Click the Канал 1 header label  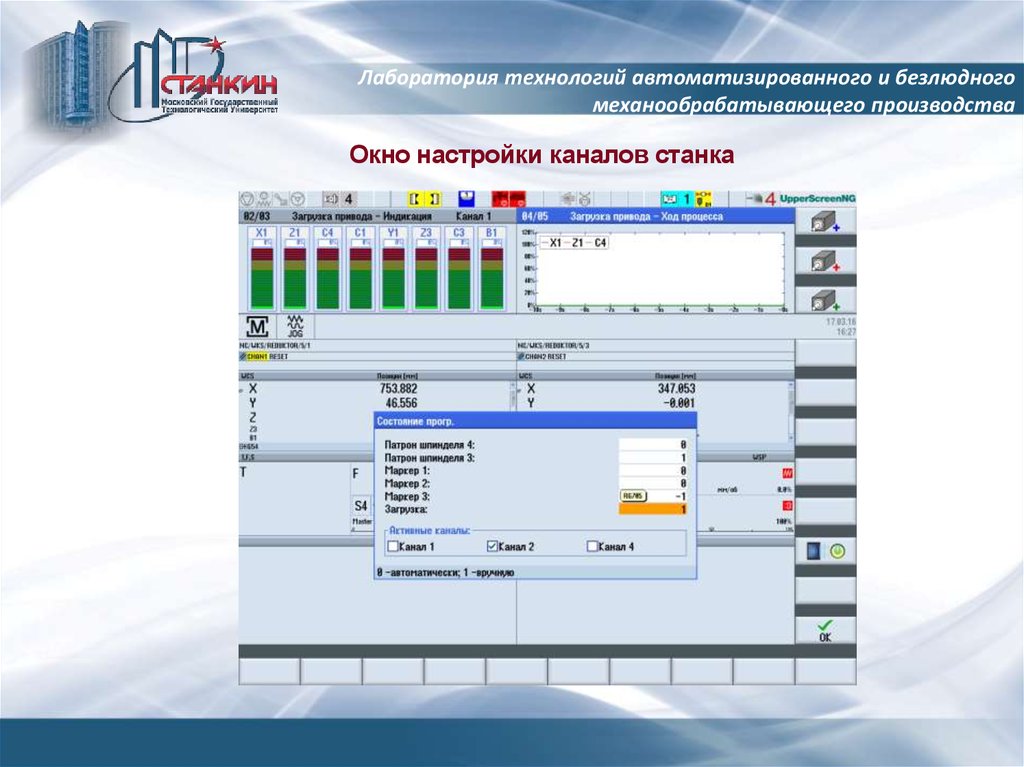click(473, 216)
